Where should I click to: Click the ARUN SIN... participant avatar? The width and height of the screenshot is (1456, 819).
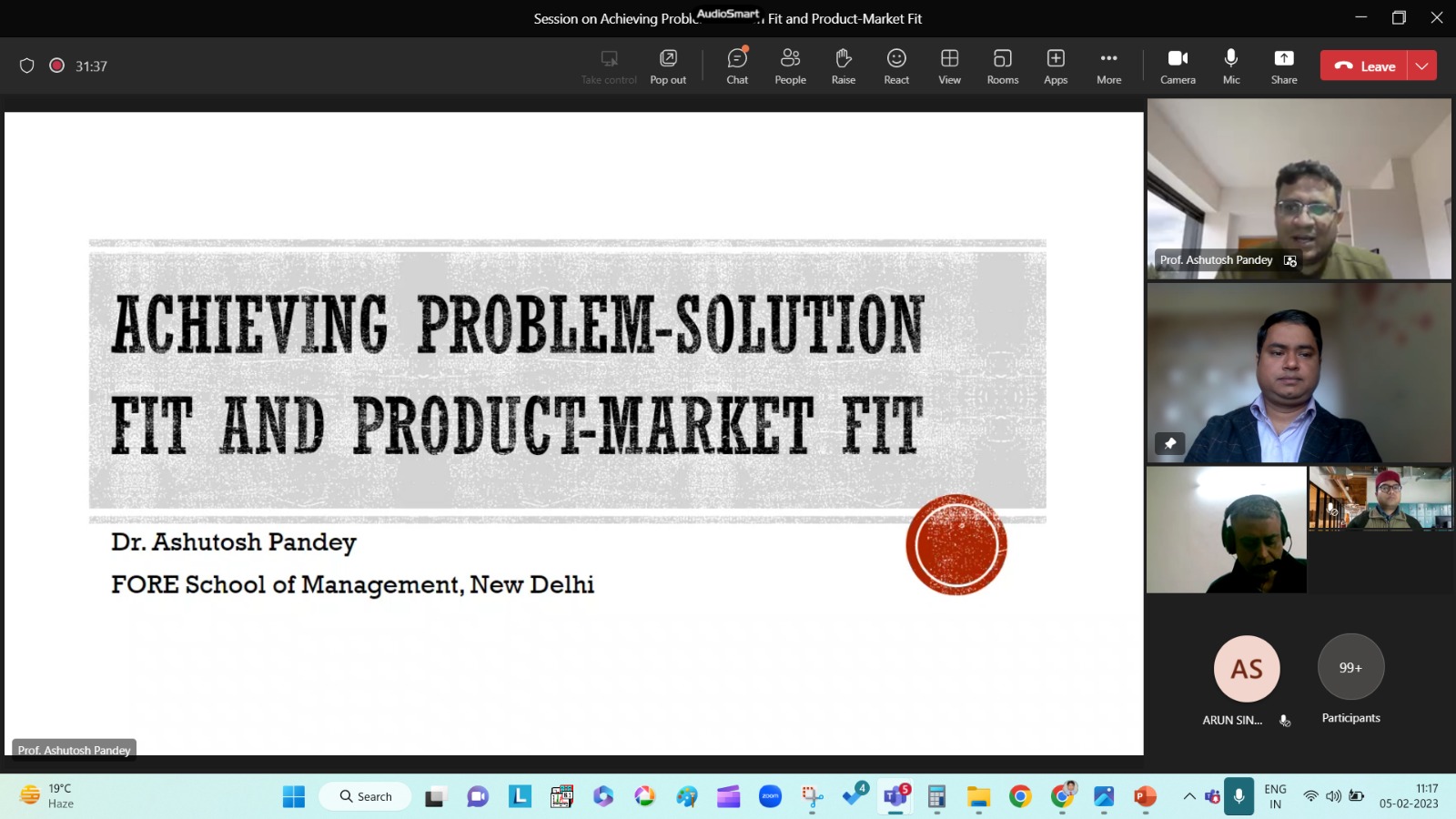coord(1247,669)
